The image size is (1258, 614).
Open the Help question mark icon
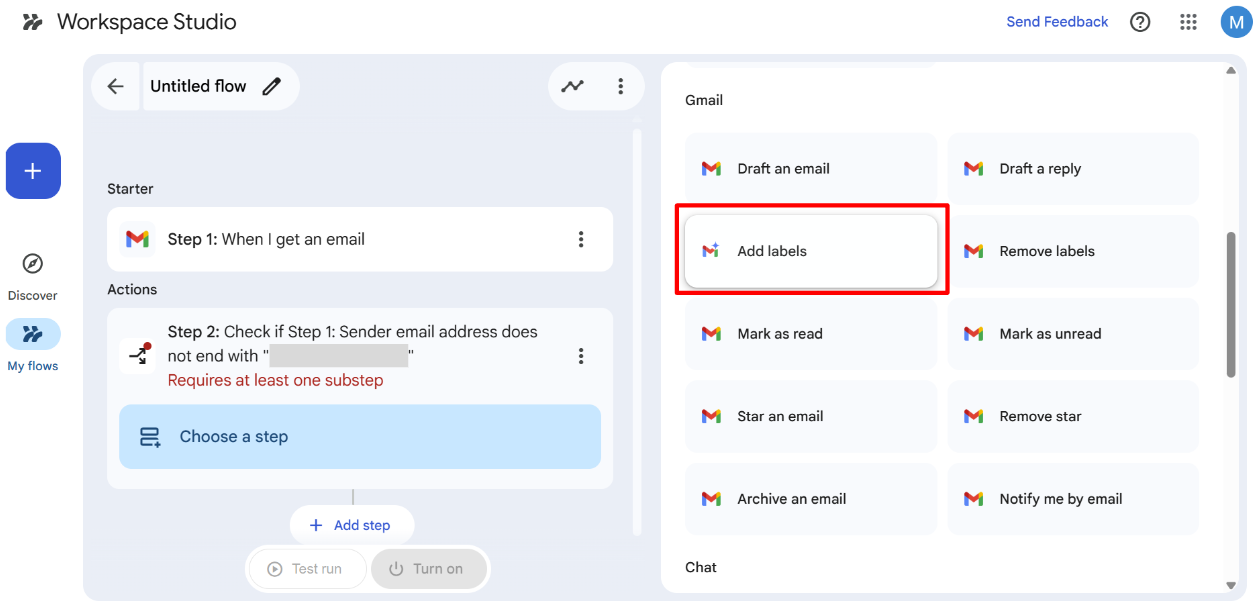pos(1140,22)
